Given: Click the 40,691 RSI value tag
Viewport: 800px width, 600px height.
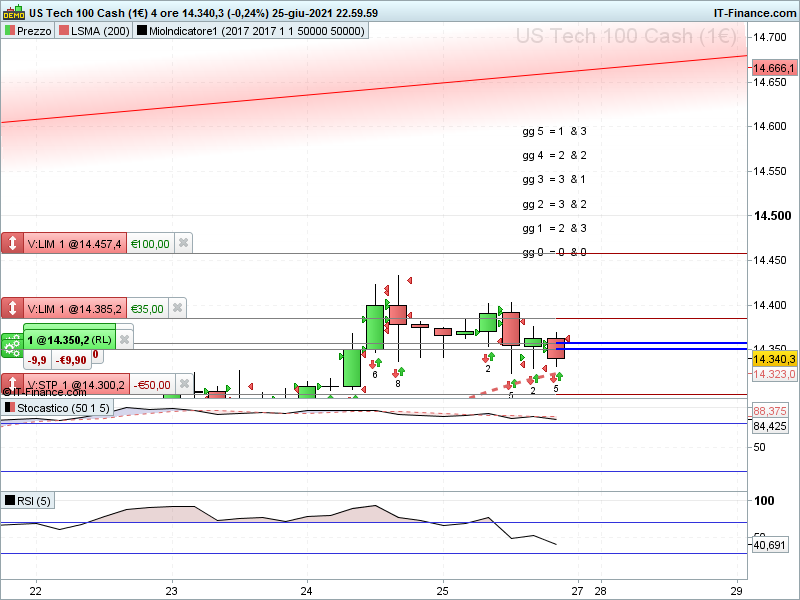Looking at the screenshot, I should [x=769, y=545].
